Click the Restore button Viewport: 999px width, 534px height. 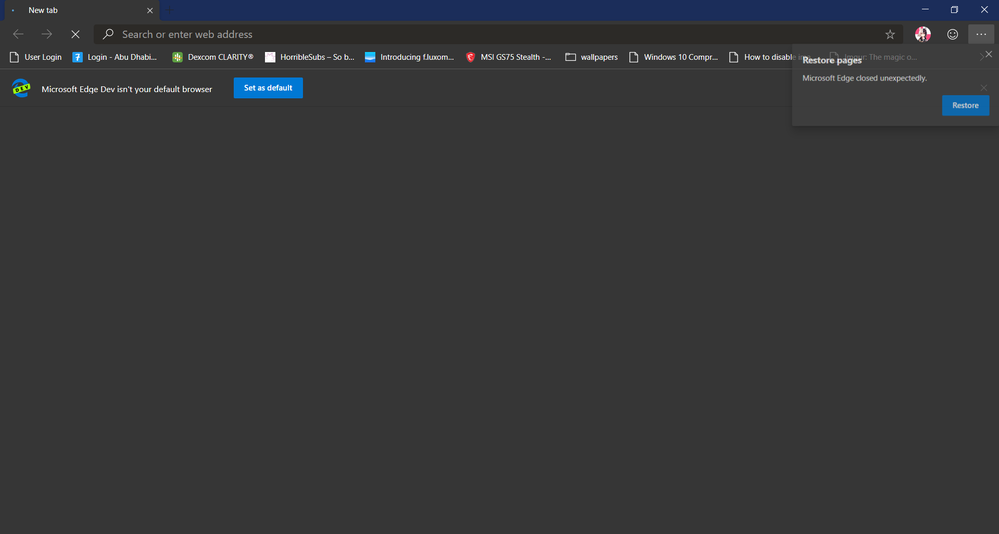pos(965,105)
